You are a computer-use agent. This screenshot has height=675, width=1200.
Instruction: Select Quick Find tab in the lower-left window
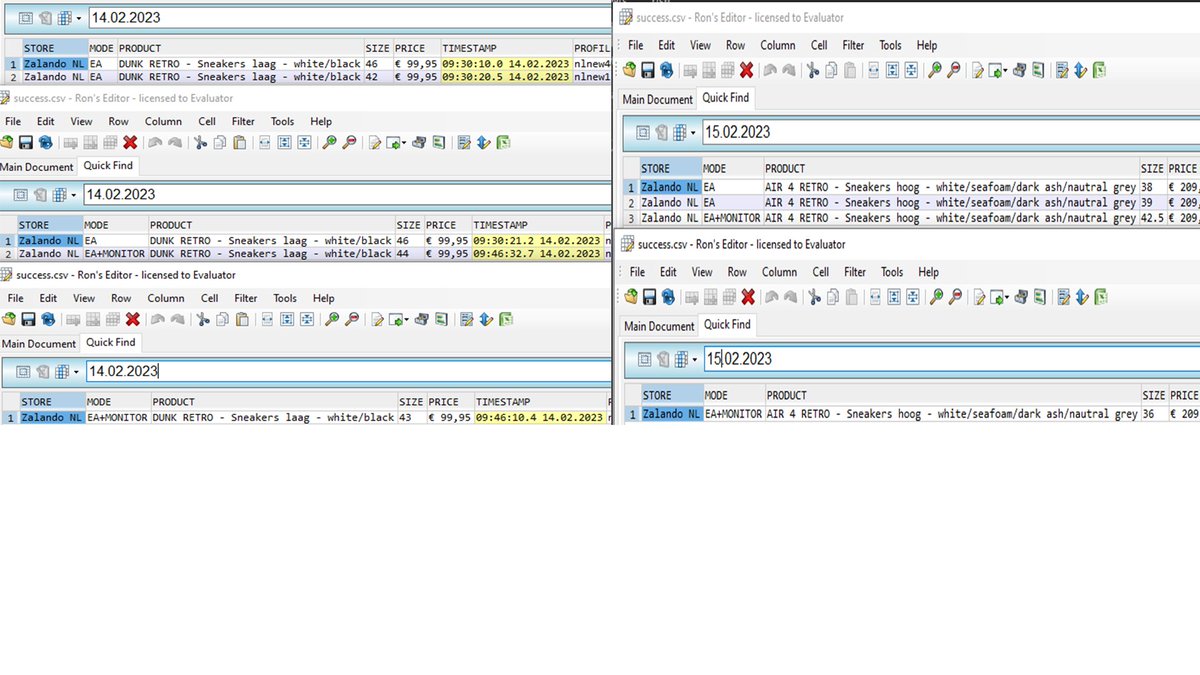(110, 342)
